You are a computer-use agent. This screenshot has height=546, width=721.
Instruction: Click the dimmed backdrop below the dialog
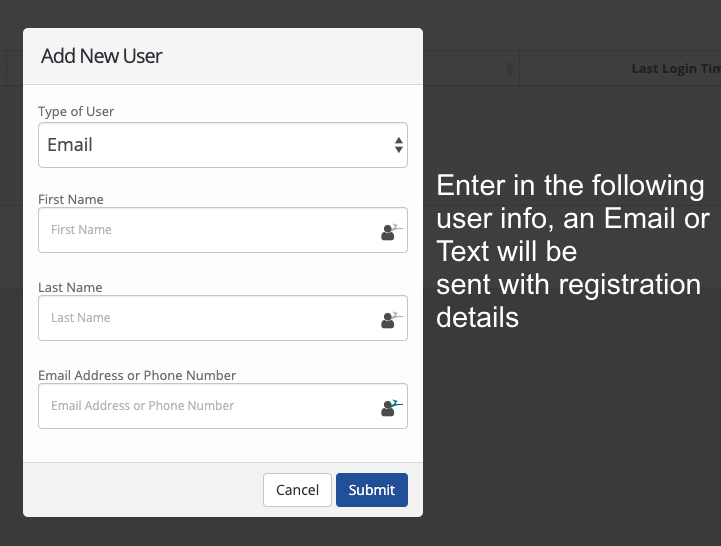coord(300,532)
